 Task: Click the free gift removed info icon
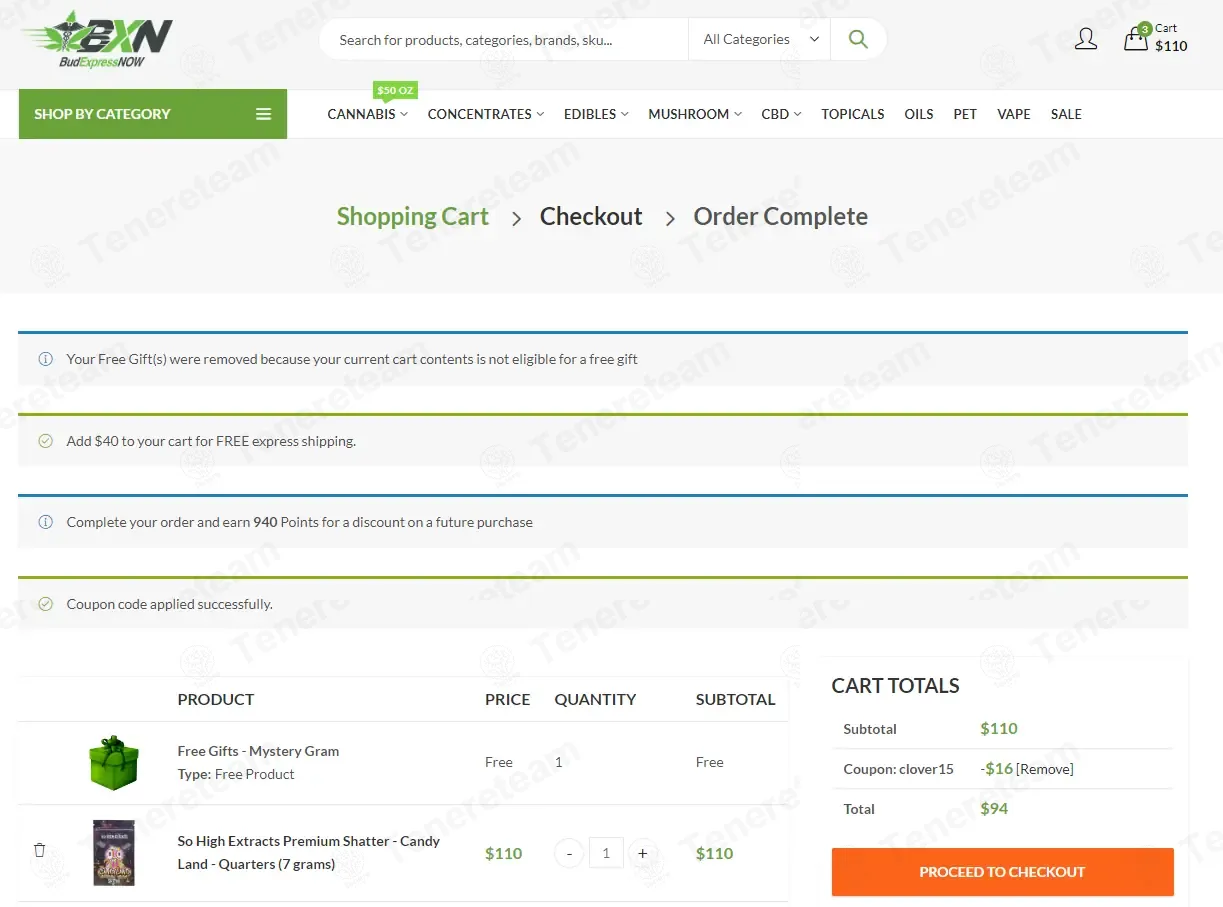45,359
